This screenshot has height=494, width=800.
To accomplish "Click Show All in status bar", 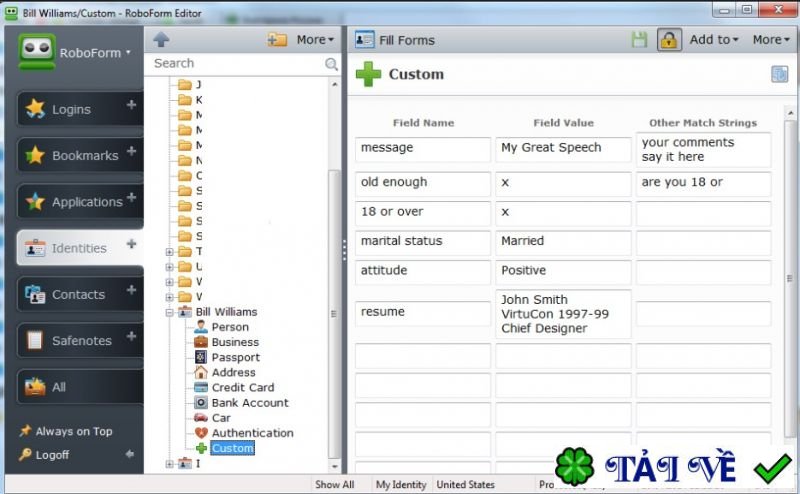I will [335, 484].
